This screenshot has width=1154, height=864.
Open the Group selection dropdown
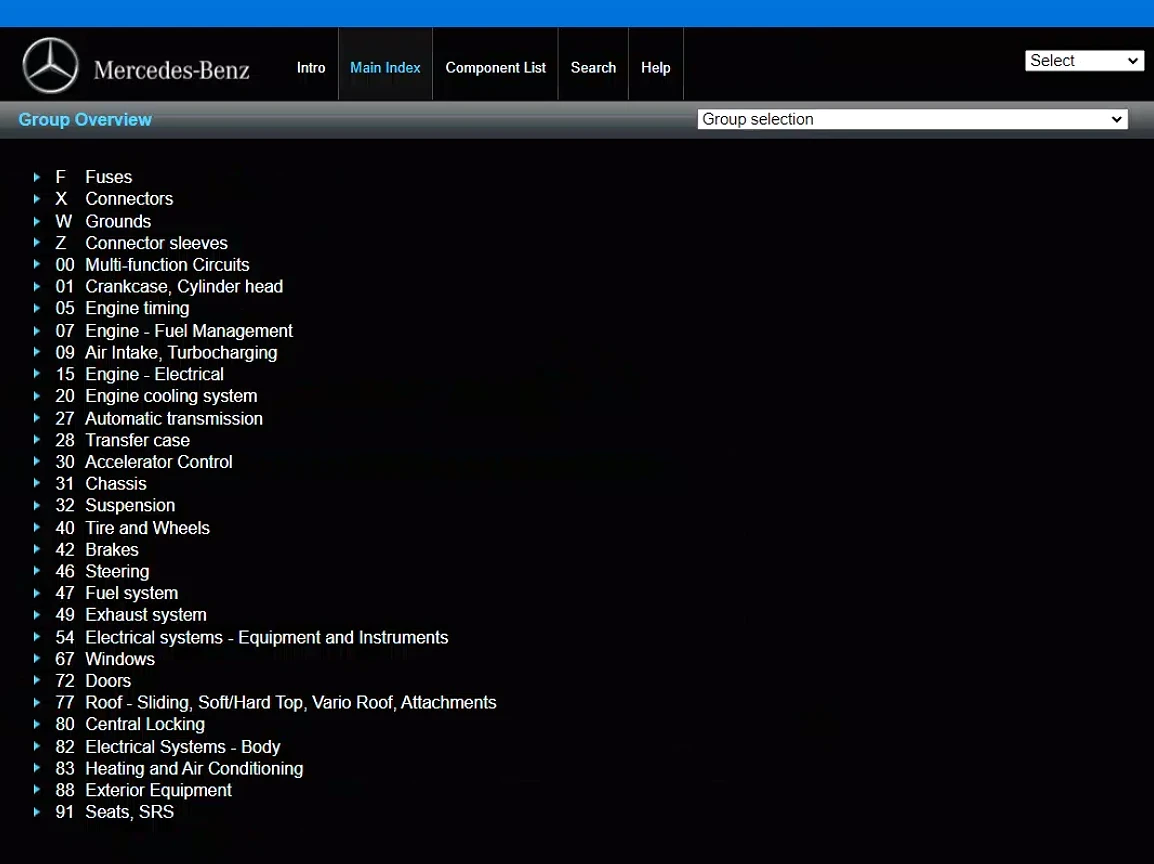point(913,119)
